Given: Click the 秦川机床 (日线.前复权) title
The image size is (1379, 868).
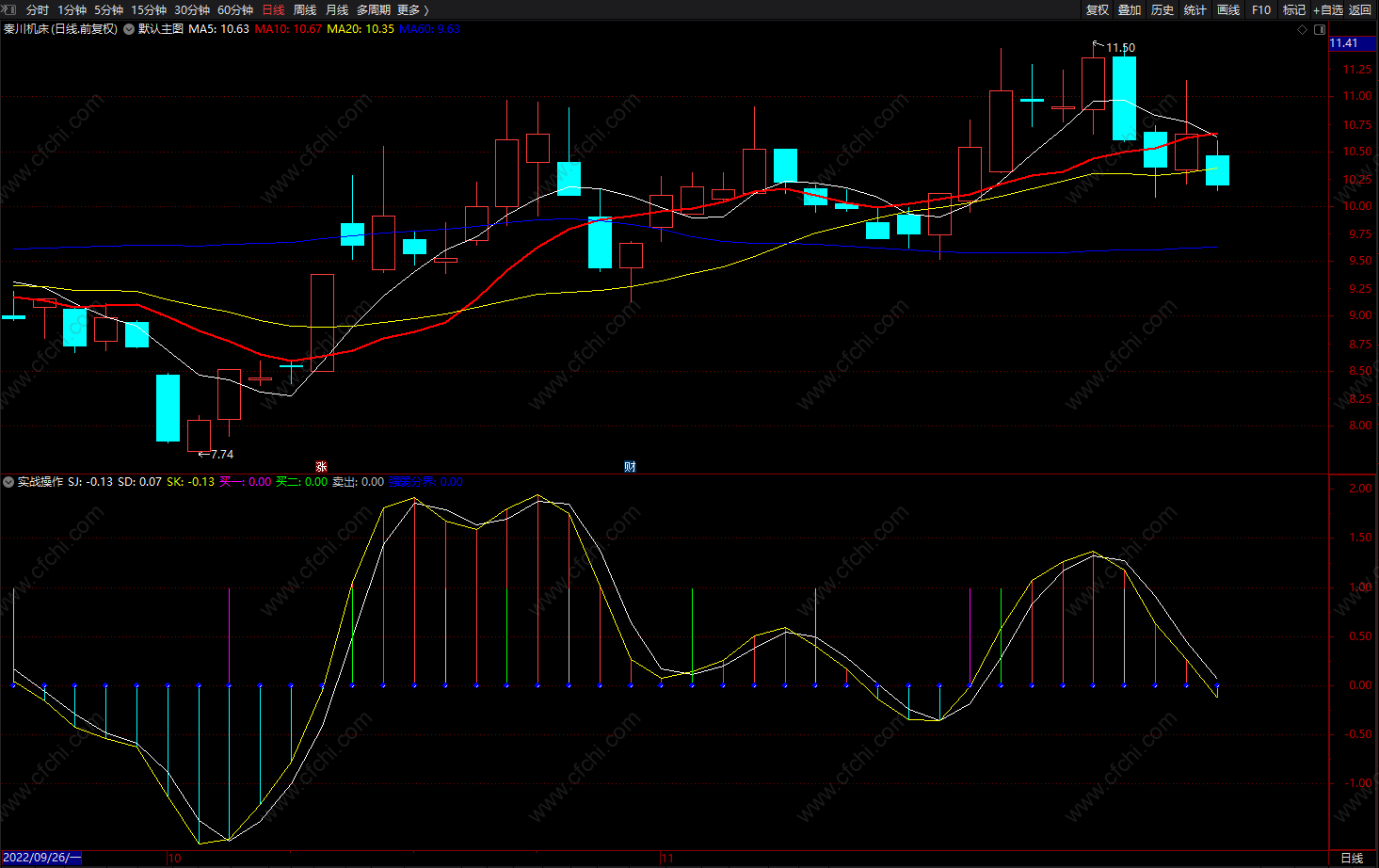Looking at the screenshot, I should click(60, 29).
